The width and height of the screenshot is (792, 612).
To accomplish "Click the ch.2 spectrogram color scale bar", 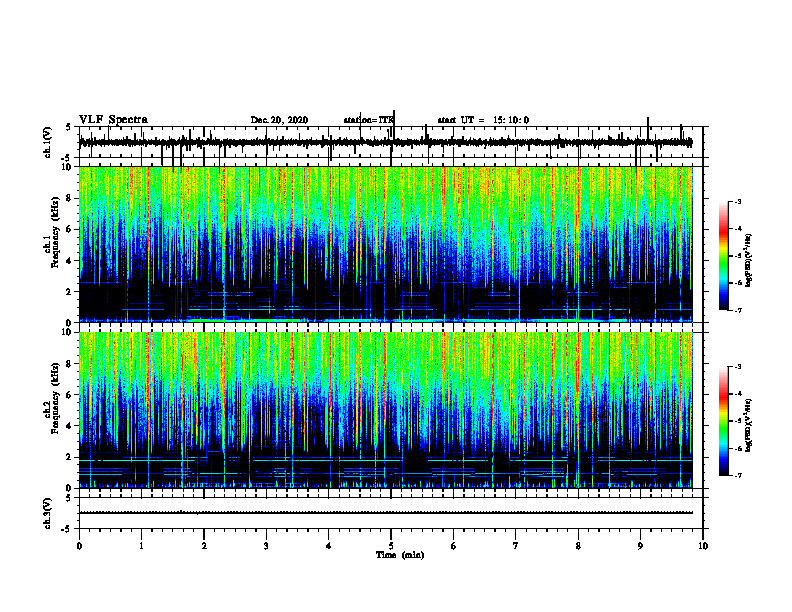I will (724, 421).
